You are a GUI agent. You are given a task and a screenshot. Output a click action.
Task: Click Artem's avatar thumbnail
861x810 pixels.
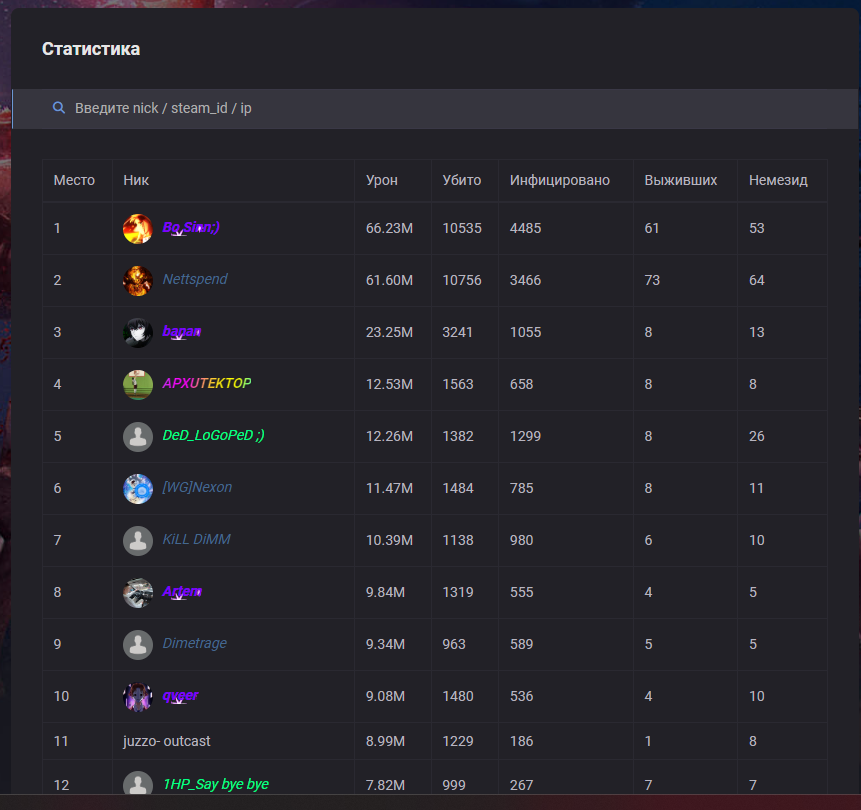tap(138, 592)
